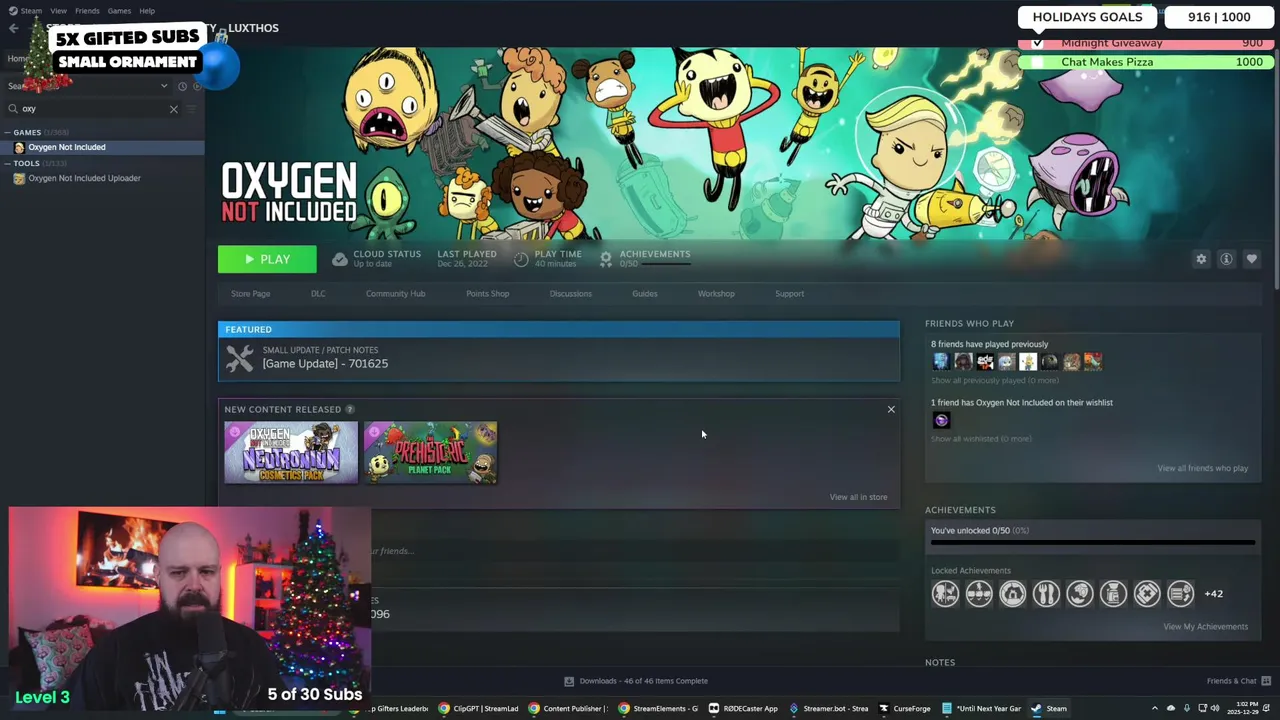Open Downloads status at the bottom bar
This screenshot has height=720, width=1280.
pos(636,681)
